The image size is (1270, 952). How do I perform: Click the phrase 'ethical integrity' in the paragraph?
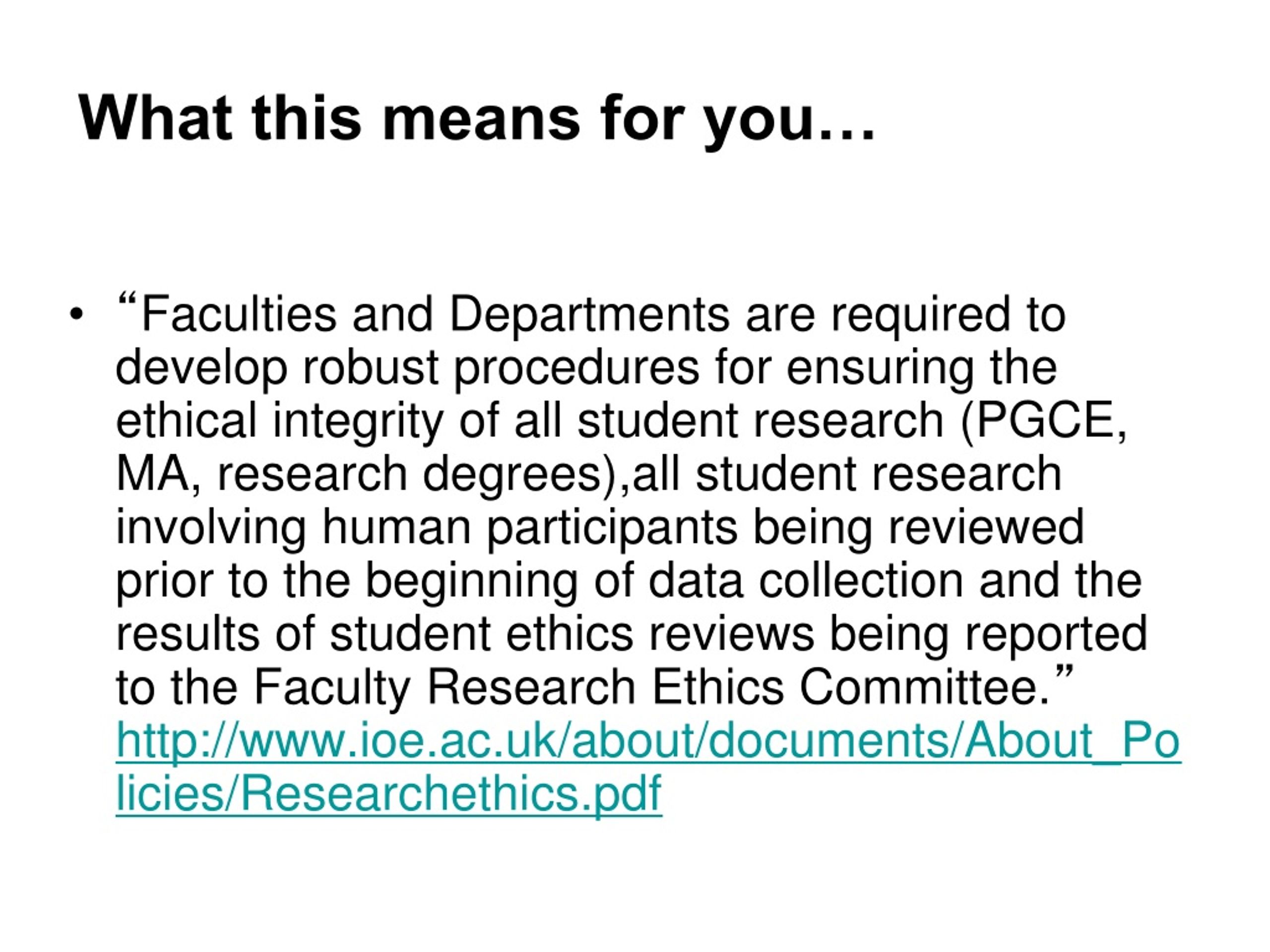[x=280, y=421]
